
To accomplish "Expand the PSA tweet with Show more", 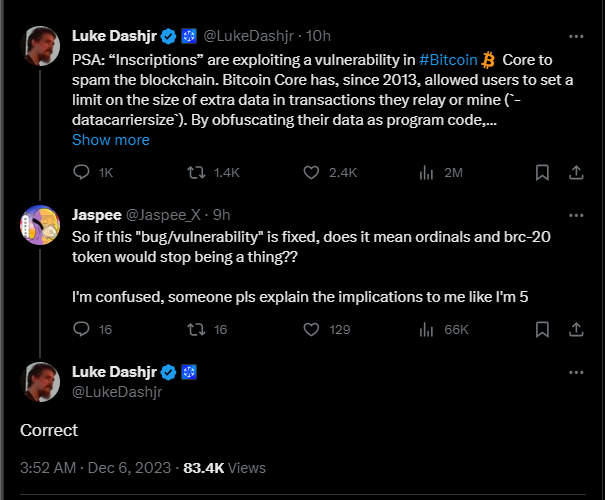I will (110, 140).
